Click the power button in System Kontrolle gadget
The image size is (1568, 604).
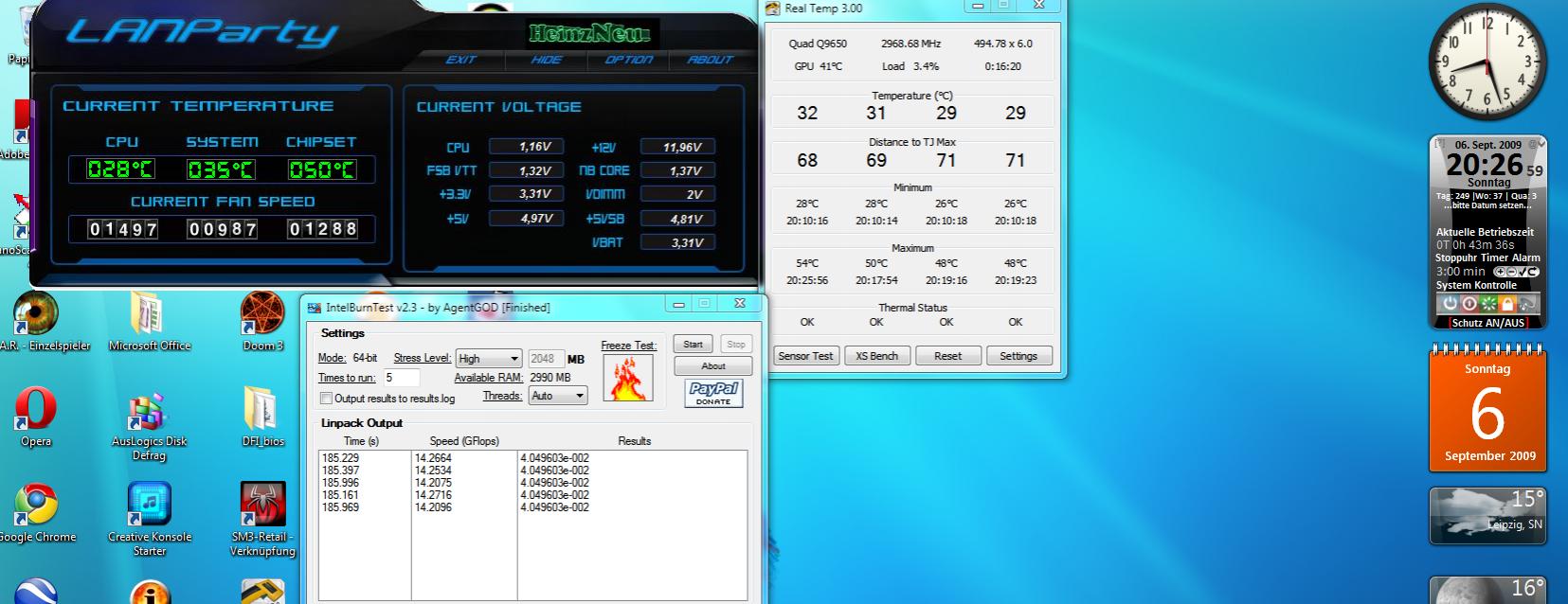pos(1449,304)
